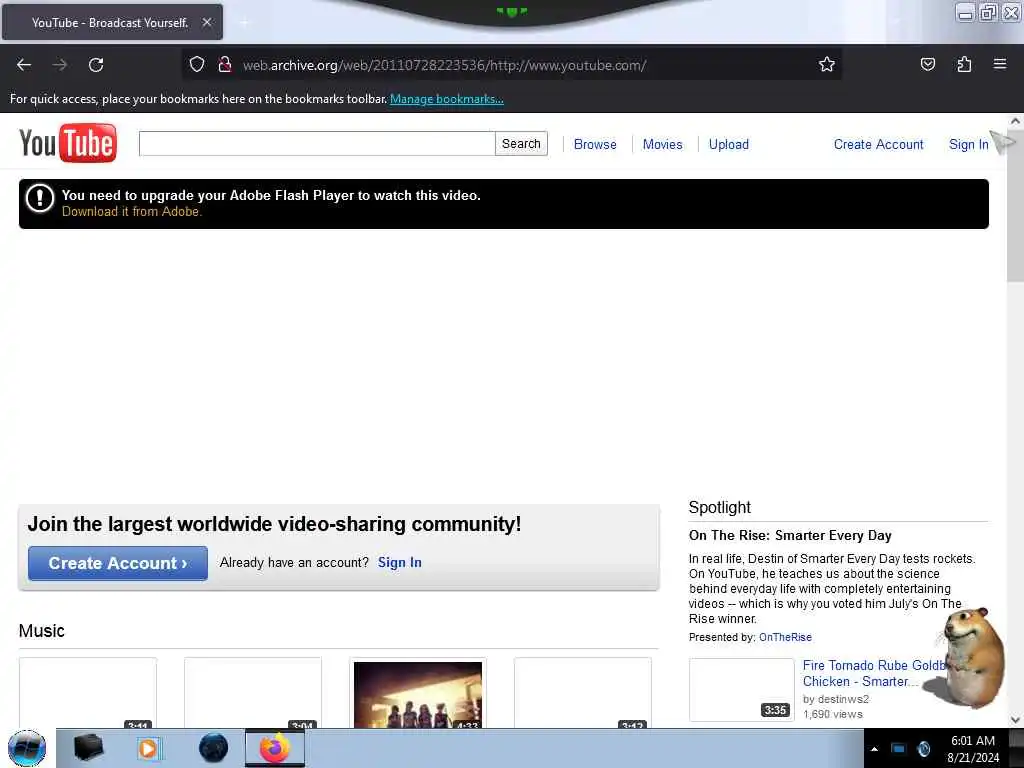1024x768 pixels.
Task: Click the vertical scrollbar thumb
Action: (x=1015, y=206)
